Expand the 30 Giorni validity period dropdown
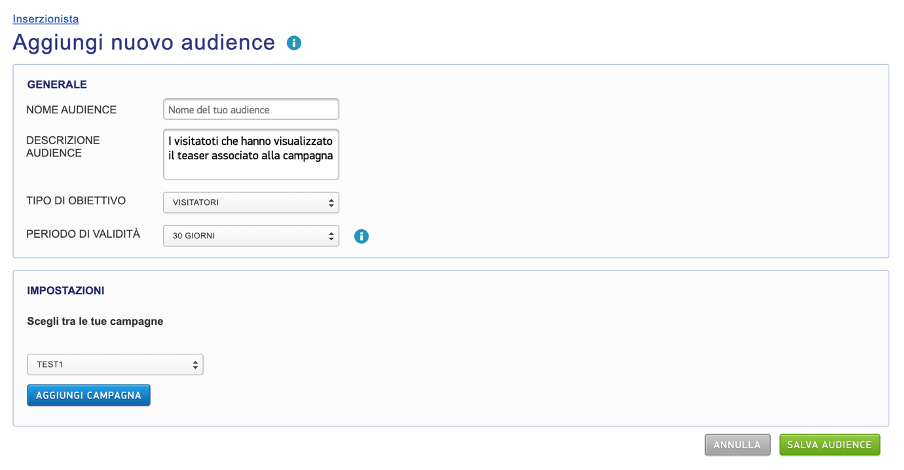 click(251, 236)
